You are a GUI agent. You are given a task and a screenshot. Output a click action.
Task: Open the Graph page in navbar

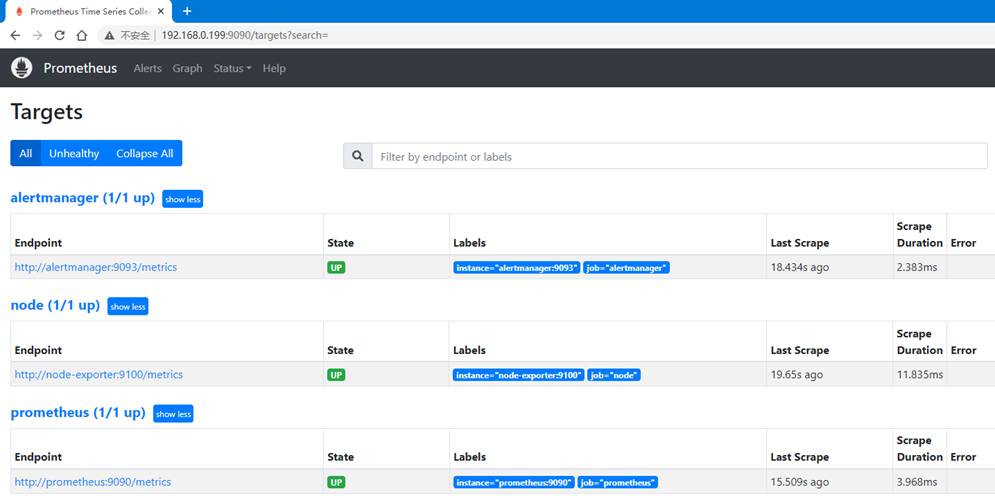187,69
